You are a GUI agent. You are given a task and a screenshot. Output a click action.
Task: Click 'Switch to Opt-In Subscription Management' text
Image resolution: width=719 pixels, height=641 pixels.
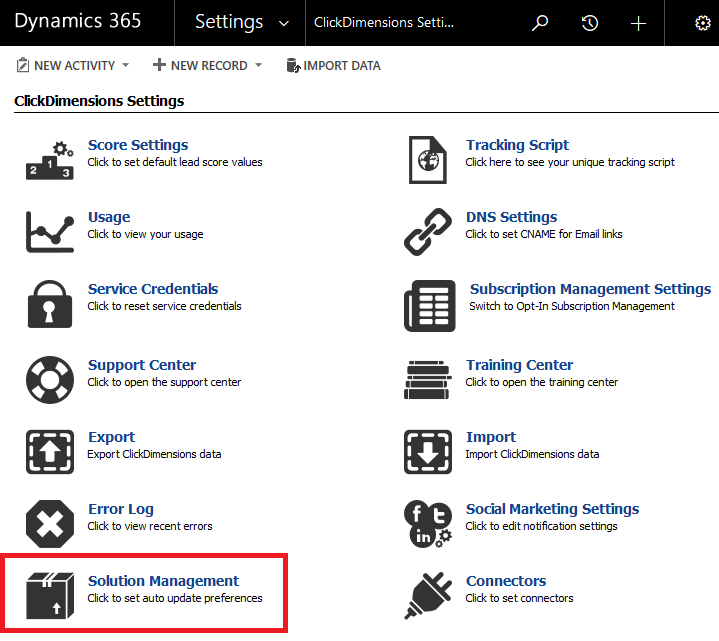(572, 306)
